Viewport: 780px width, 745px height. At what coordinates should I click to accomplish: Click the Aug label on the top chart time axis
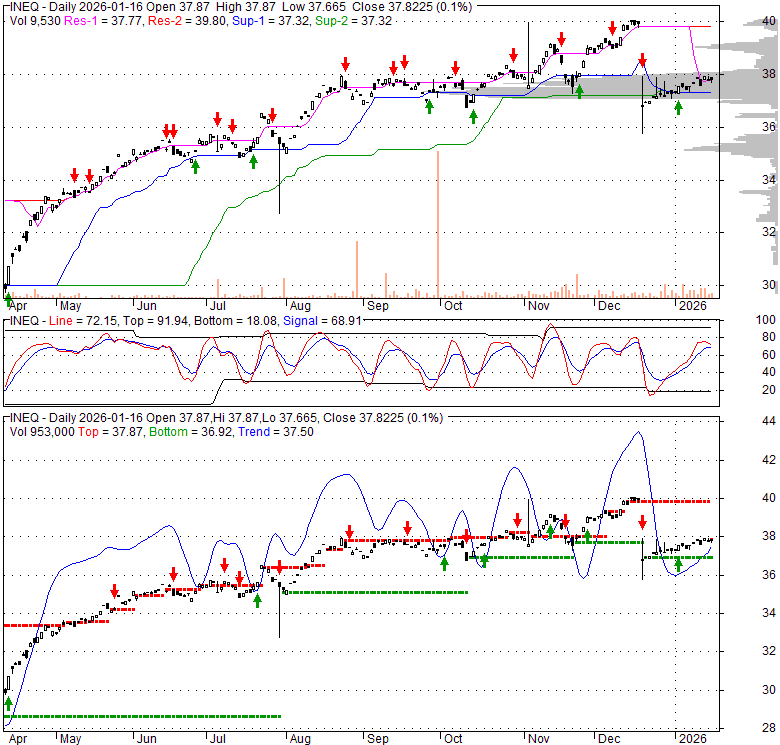tap(297, 305)
